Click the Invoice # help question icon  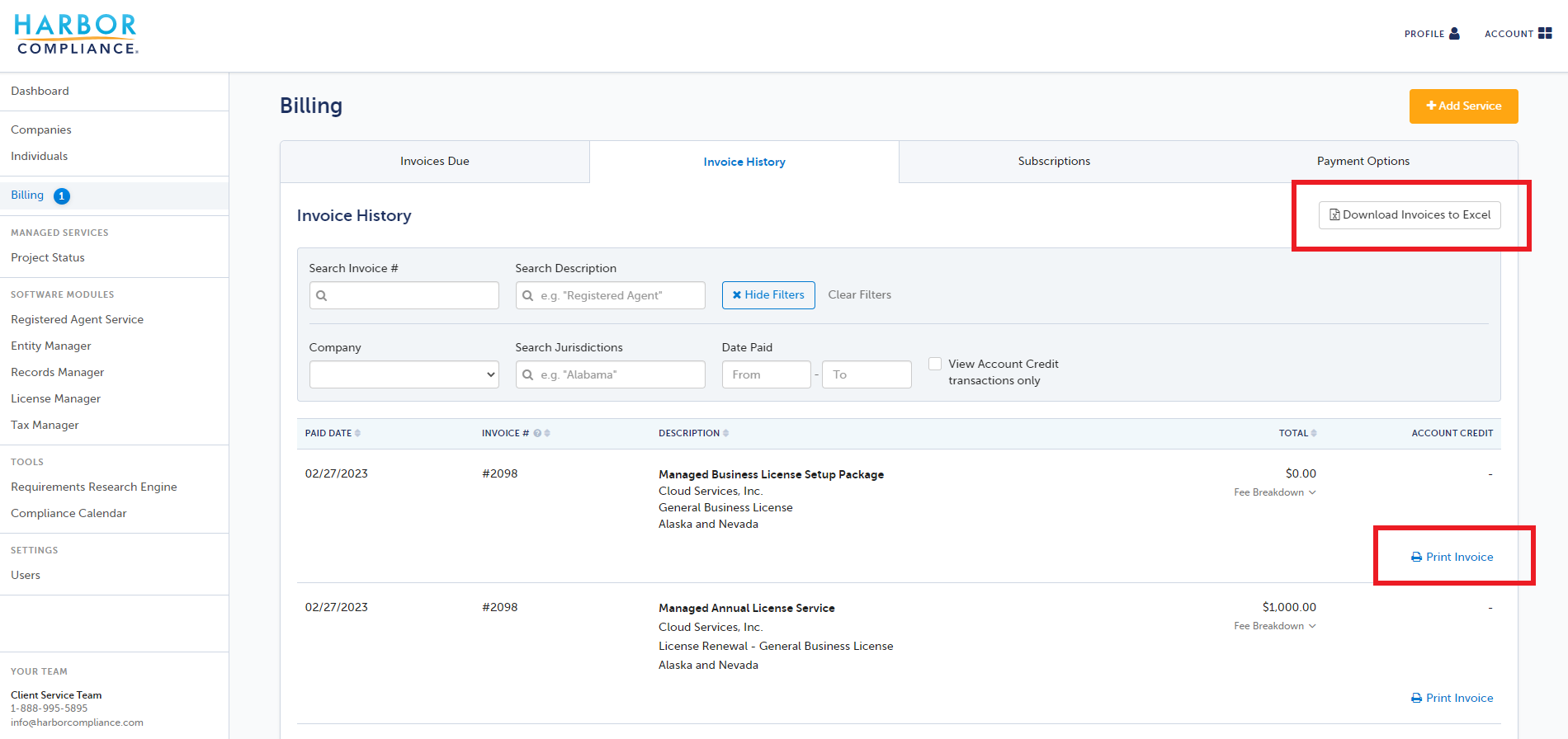pos(537,433)
